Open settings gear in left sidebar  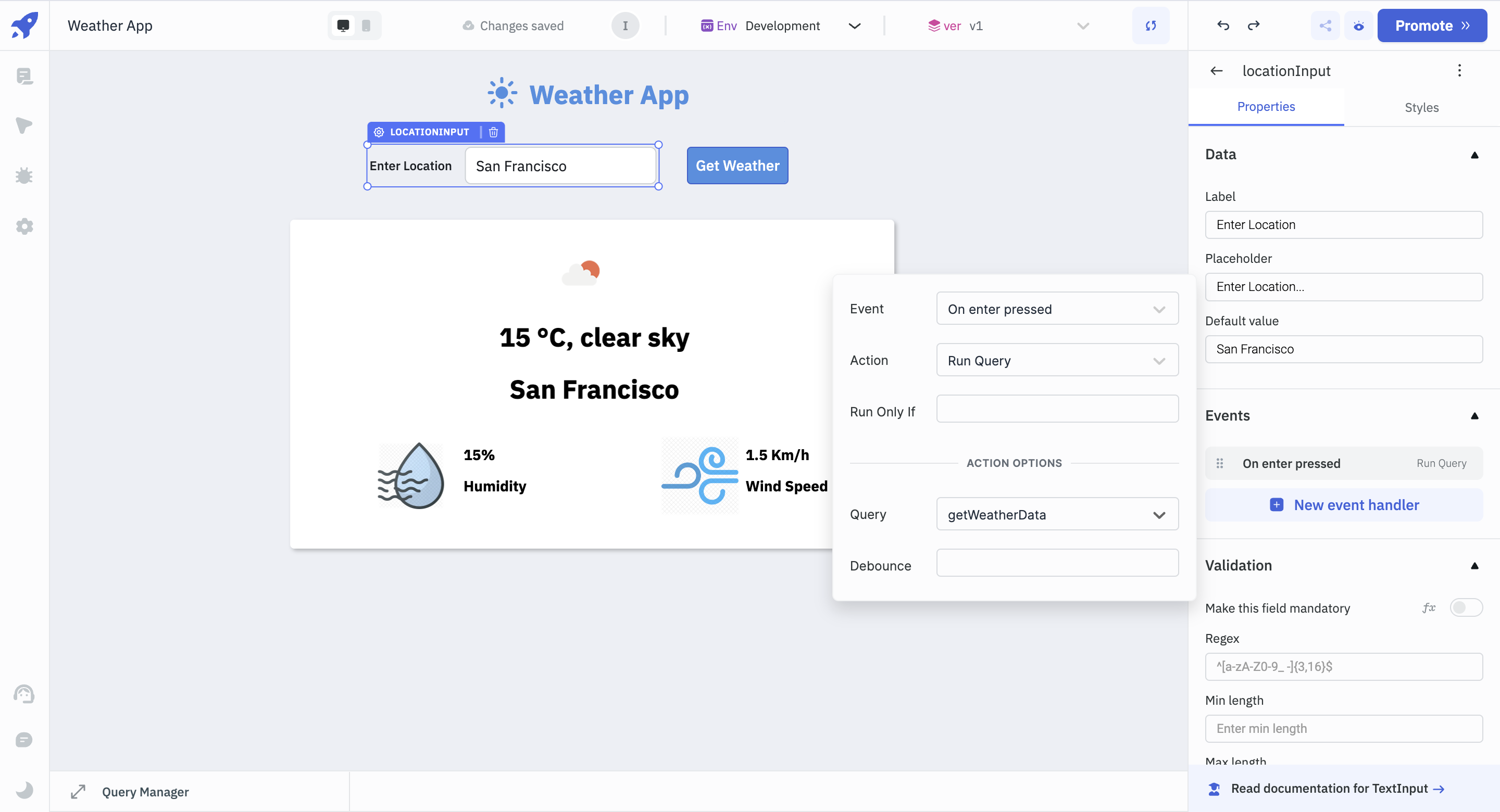(x=24, y=226)
